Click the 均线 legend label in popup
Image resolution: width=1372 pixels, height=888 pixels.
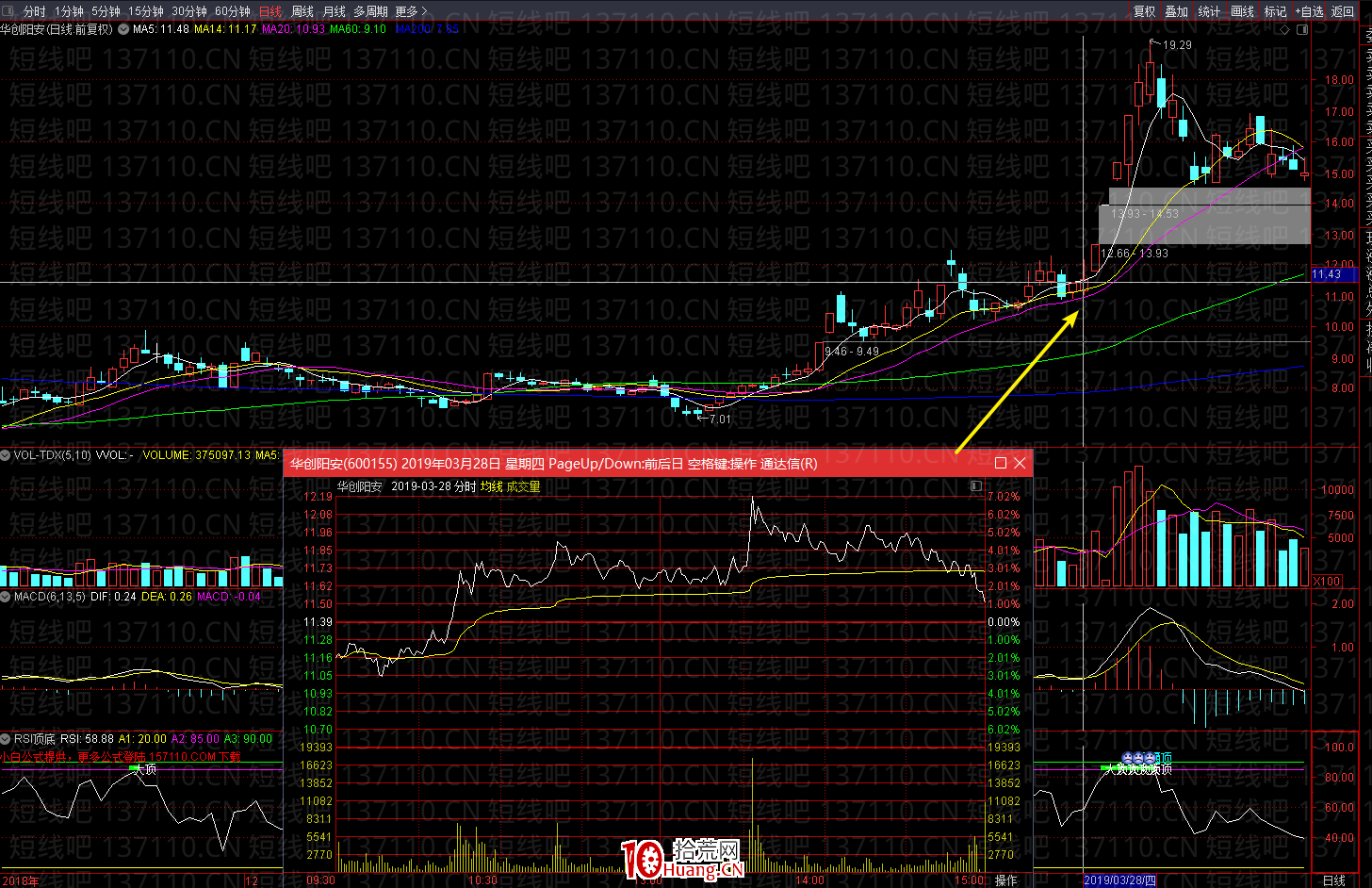(x=491, y=486)
